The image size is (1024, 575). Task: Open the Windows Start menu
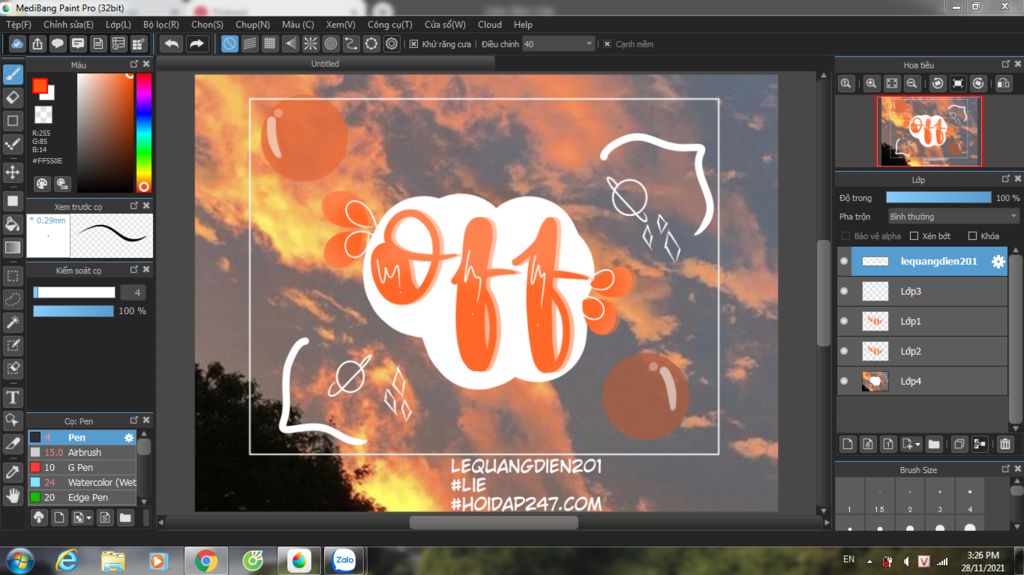click(20, 561)
